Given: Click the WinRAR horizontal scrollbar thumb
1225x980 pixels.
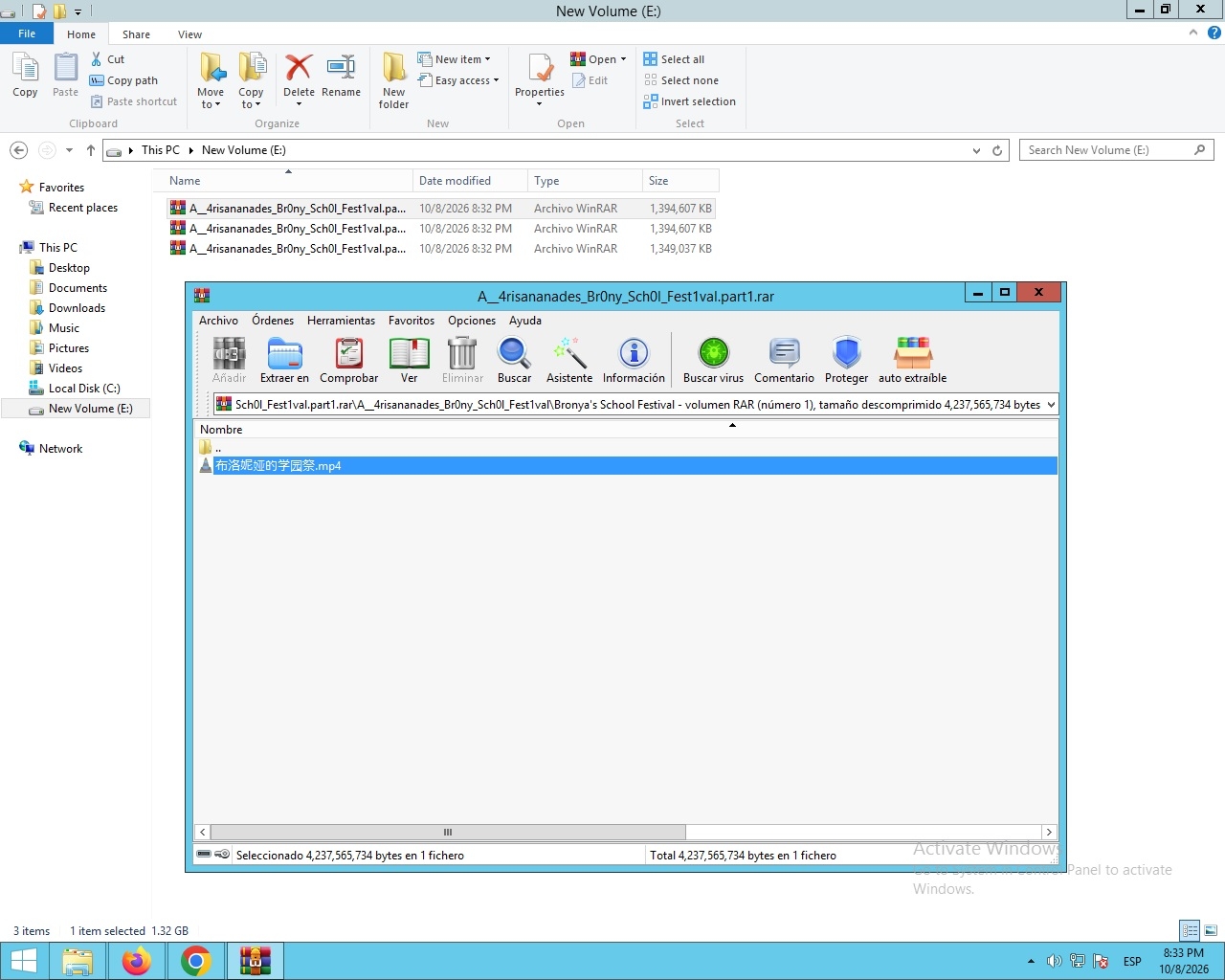Looking at the screenshot, I should [448, 833].
